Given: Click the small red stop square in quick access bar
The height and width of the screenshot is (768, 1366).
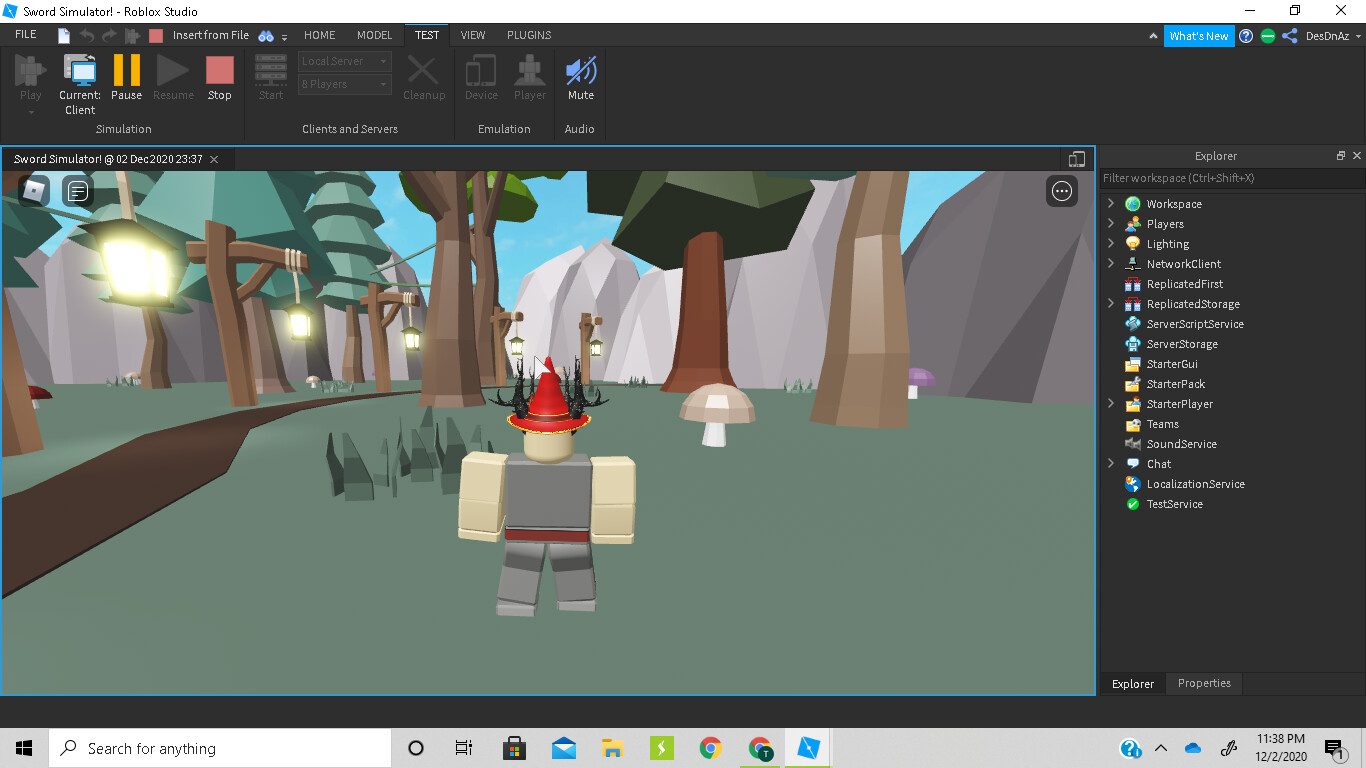Looking at the screenshot, I should point(156,35).
